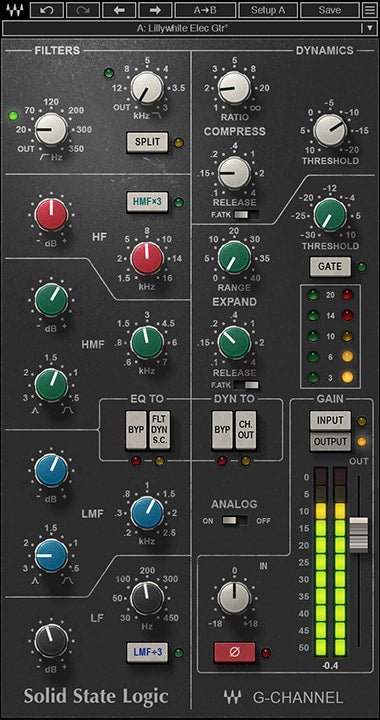Click the green HMF Q knob
The height and width of the screenshot is (720, 380).
tap(51, 384)
